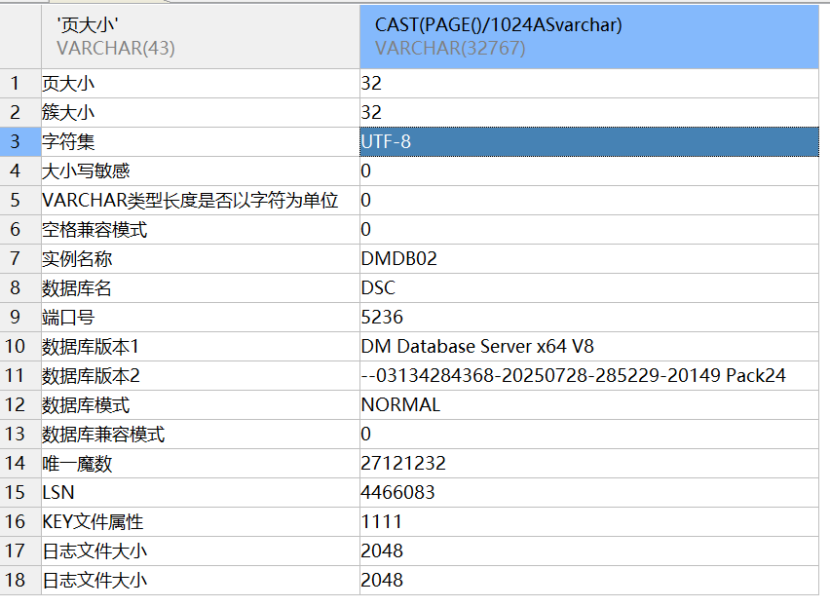Viewport: 830px width, 607px height.
Task: Click the magic number value 27121232
Action: (589, 463)
